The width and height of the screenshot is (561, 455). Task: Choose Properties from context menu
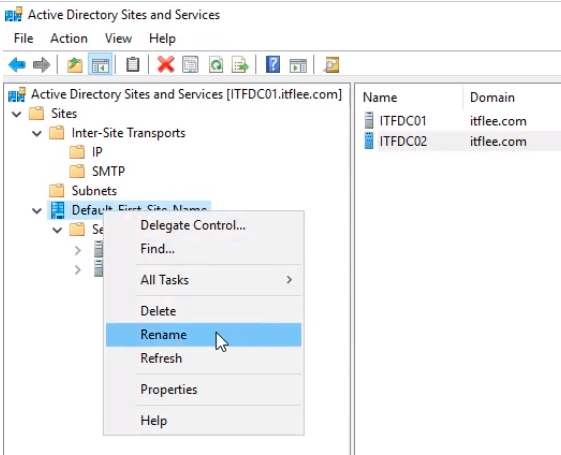point(204,389)
